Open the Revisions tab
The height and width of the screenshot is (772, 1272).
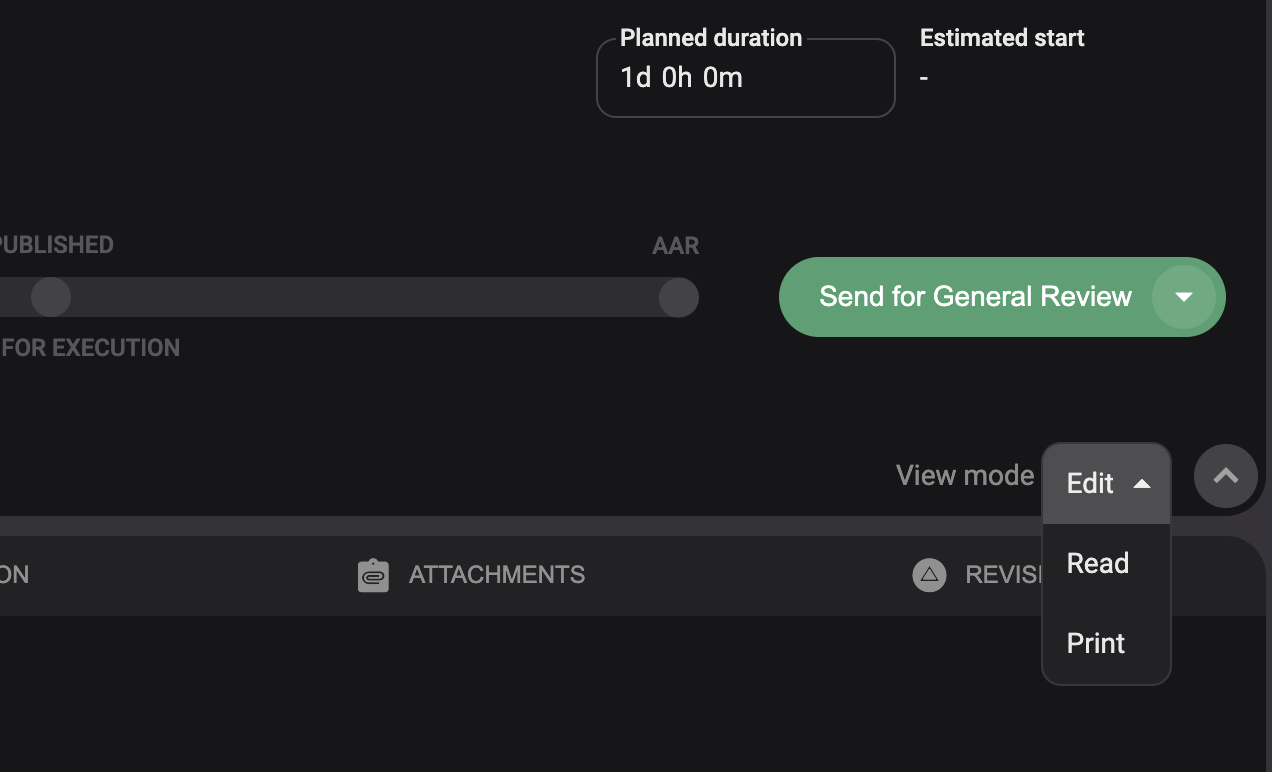[1000, 575]
